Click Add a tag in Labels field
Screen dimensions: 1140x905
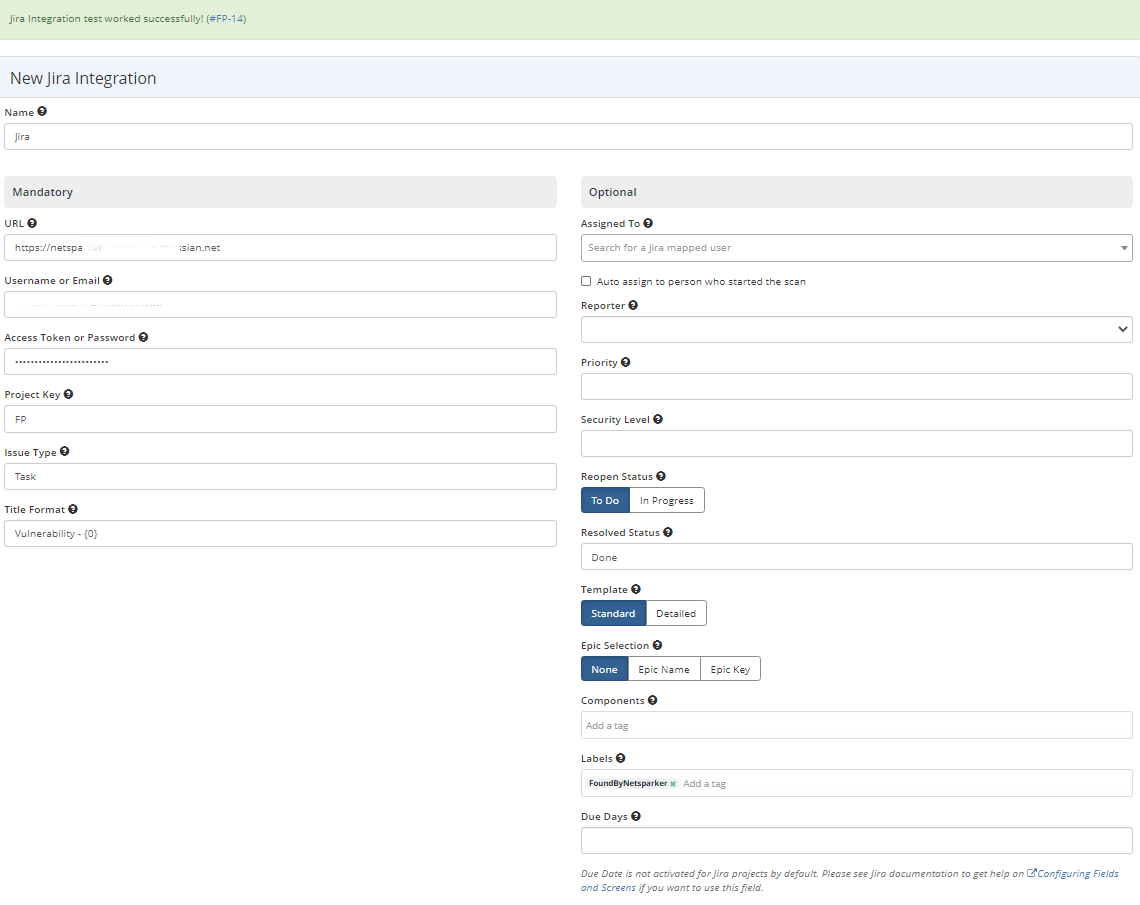click(x=705, y=784)
